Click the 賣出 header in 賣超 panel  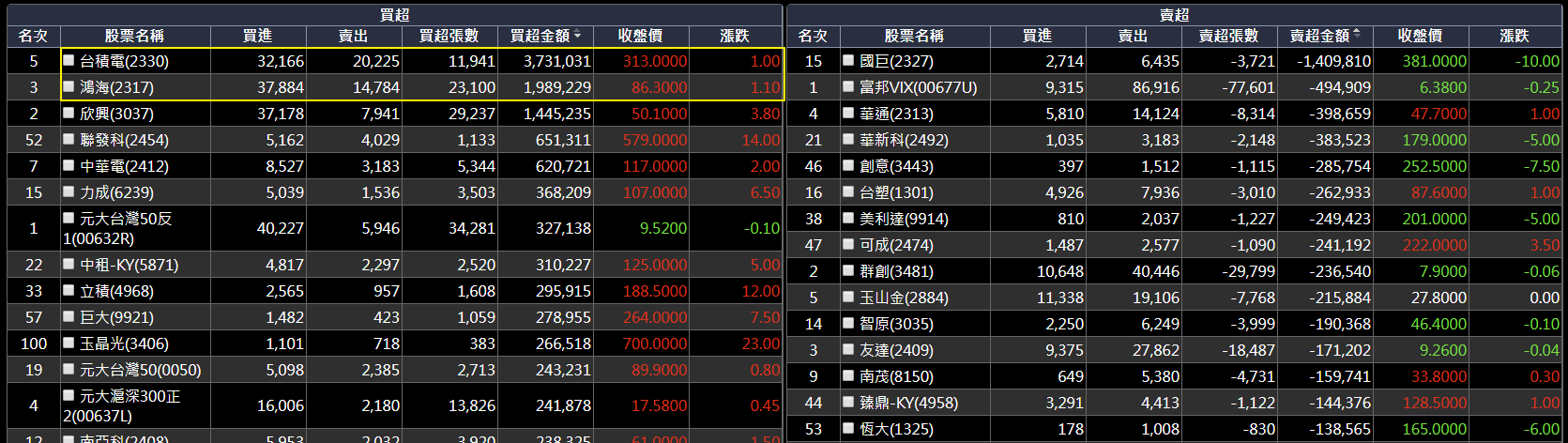1133,36
